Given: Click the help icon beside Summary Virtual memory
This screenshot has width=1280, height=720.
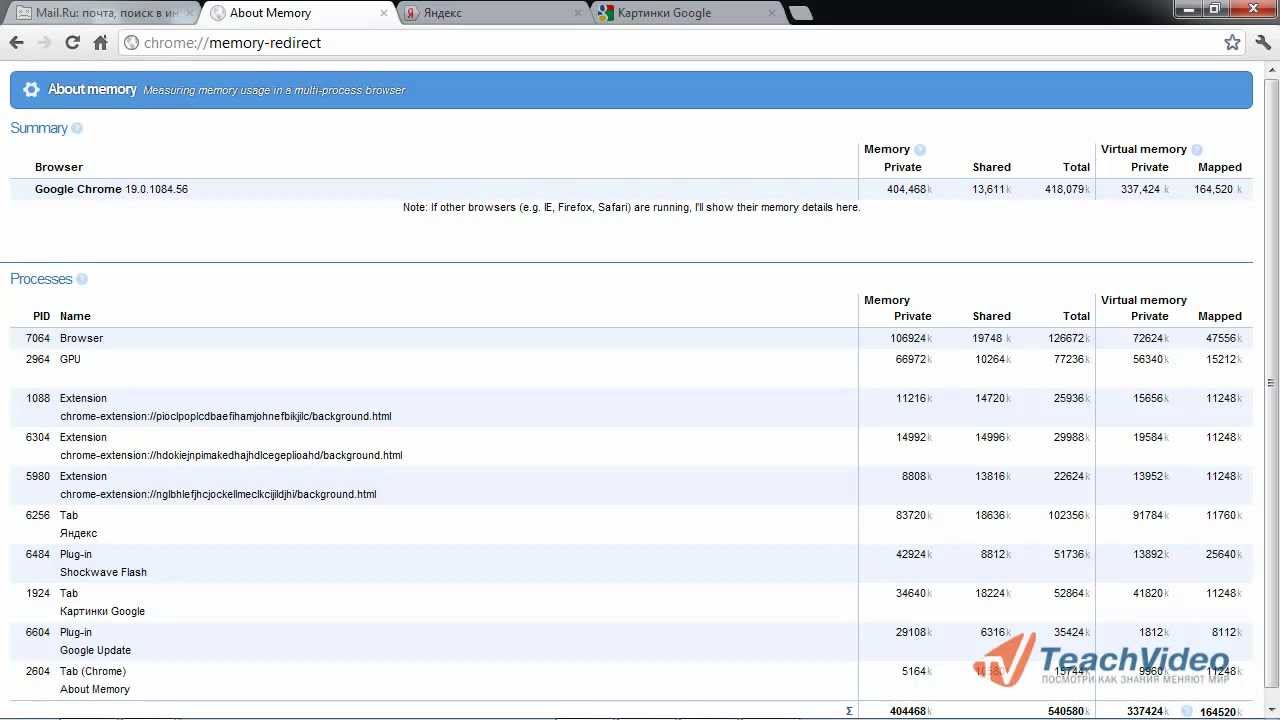Looking at the screenshot, I should click(1197, 150).
